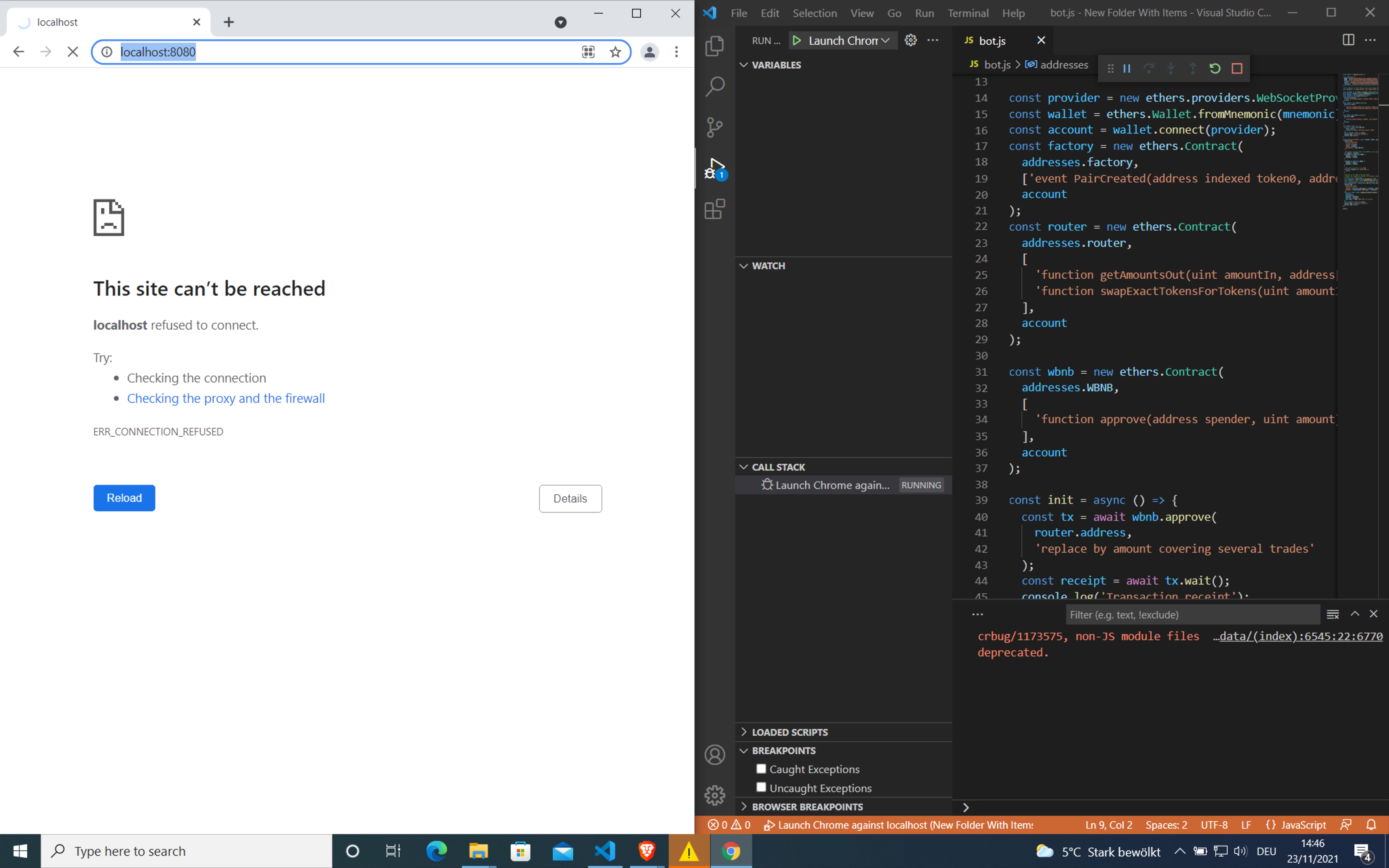This screenshot has height=868, width=1389.
Task: Split the editor to the right
Action: [1348, 40]
